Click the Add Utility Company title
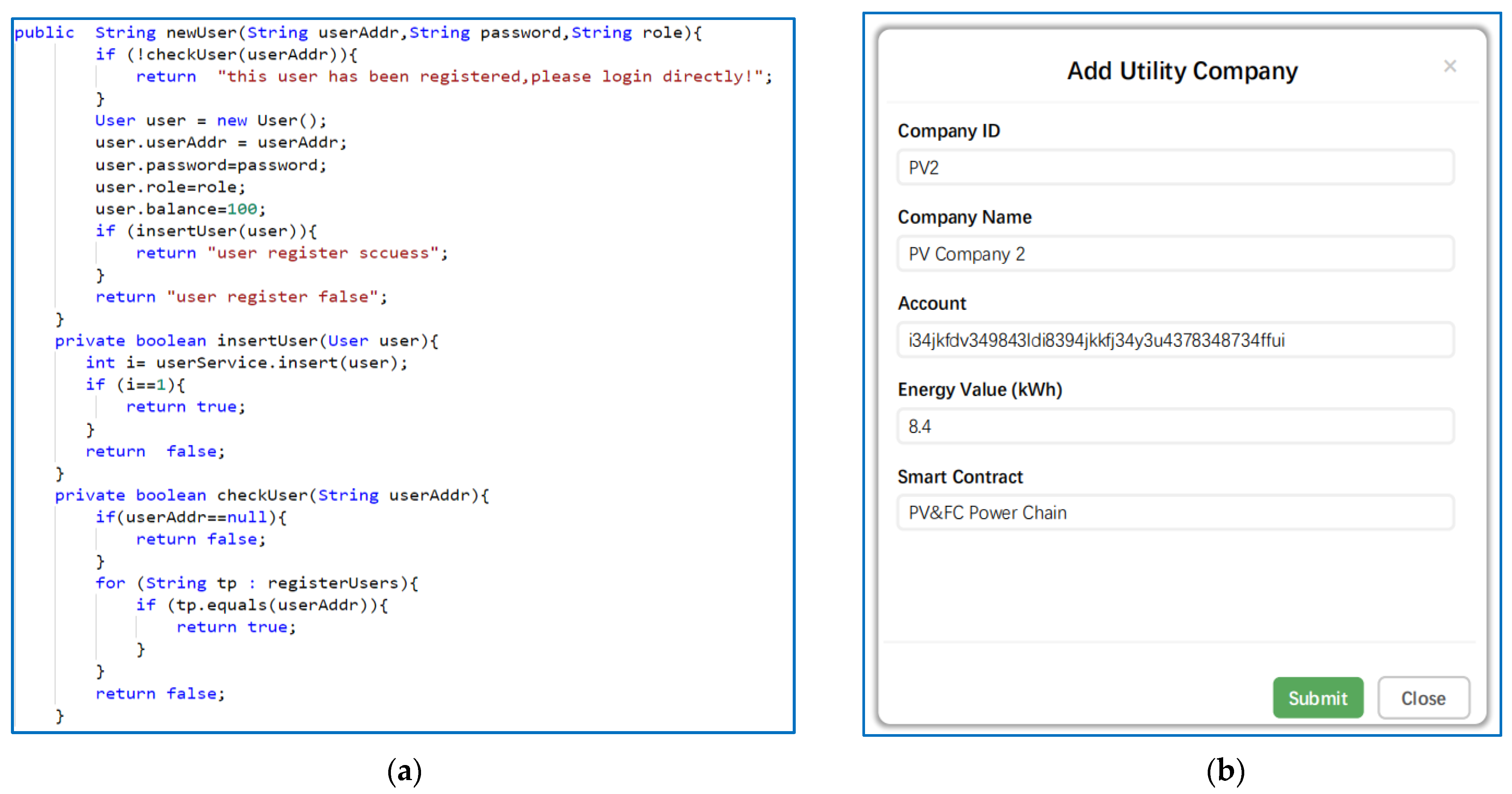This screenshot has width=1512, height=794. pyautogui.click(x=1181, y=71)
